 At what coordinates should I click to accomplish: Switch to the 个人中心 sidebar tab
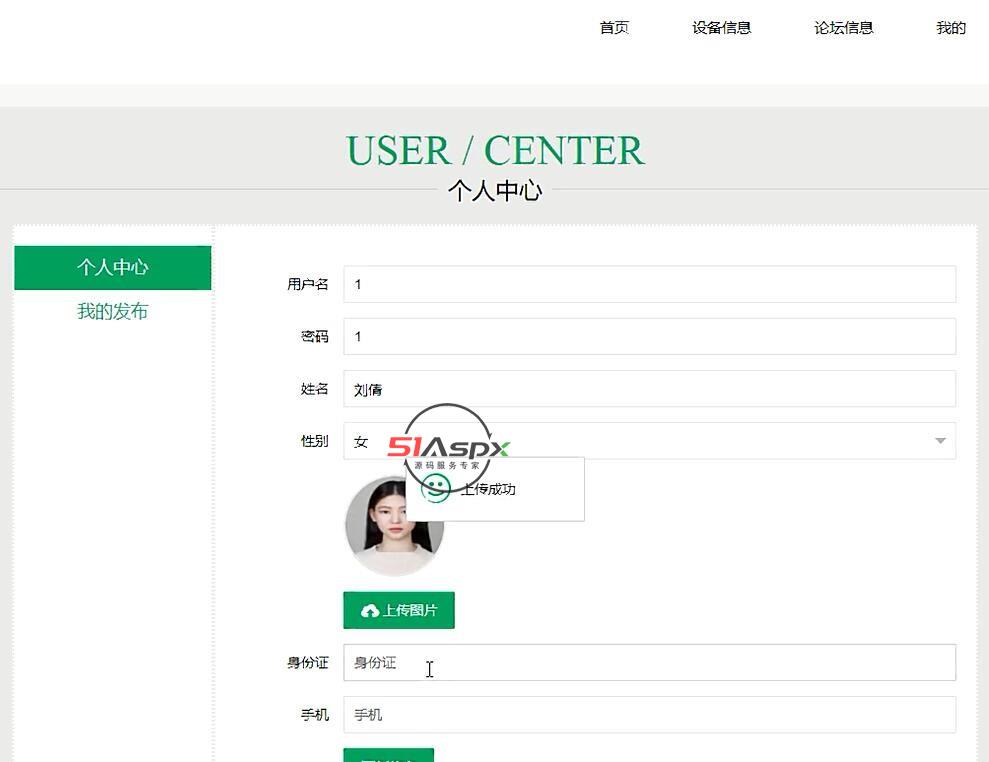point(113,267)
